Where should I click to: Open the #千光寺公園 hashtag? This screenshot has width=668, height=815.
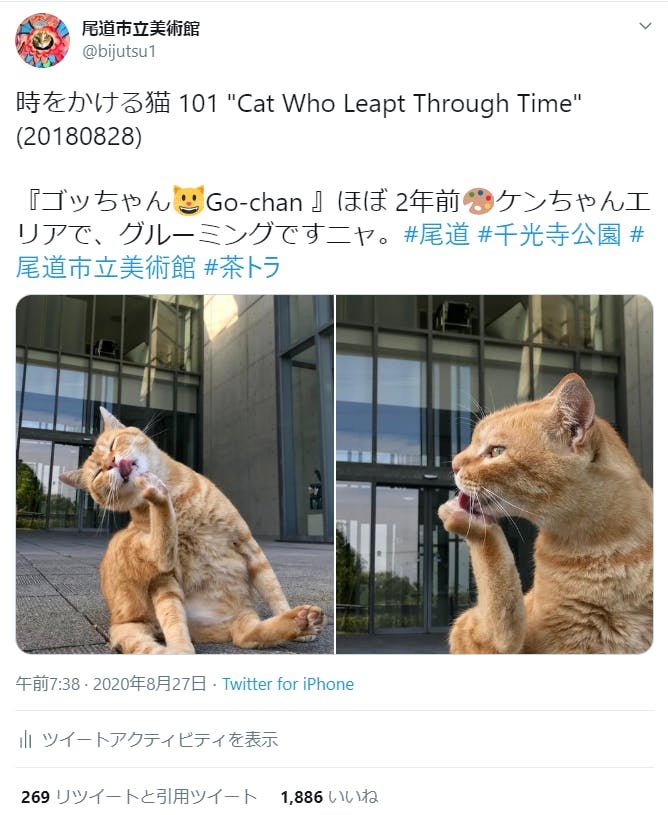[549, 235]
